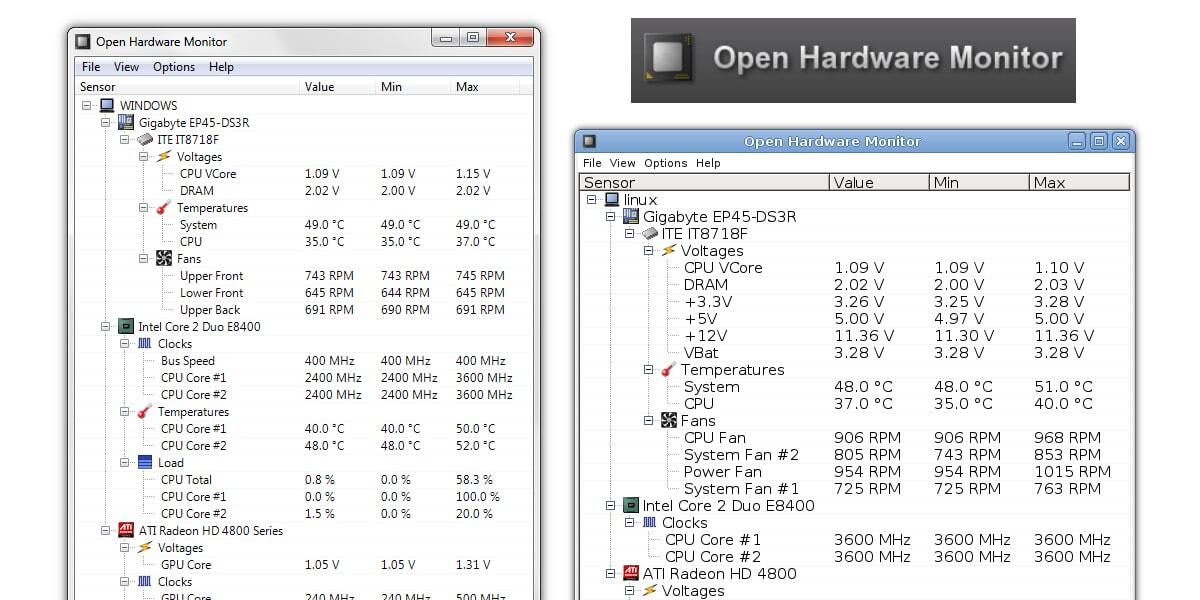
Task: Click the WINDOWS computer icon in left window
Action: tap(107, 105)
